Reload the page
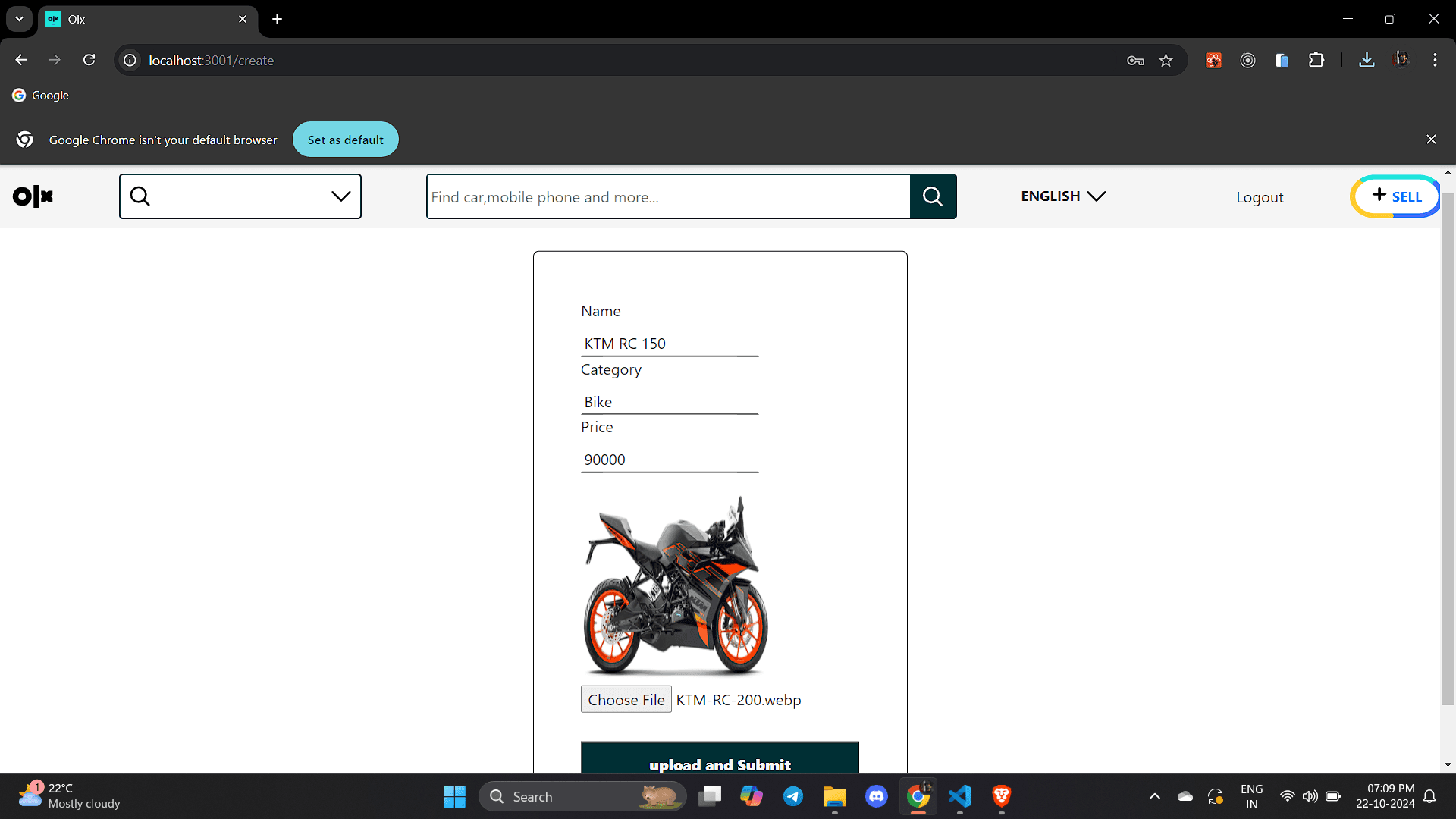Image resolution: width=1456 pixels, height=819 pixels. point(89,60)
